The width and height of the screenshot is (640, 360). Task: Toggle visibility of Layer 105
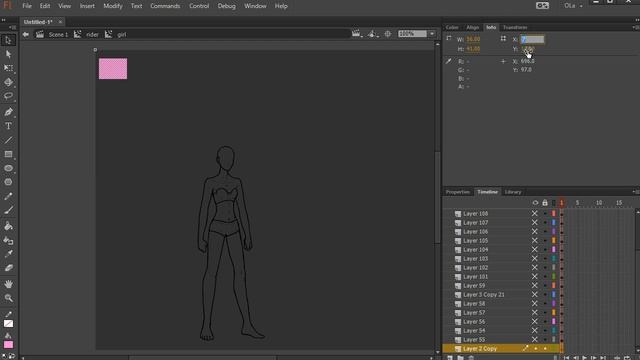coord(534,240)
